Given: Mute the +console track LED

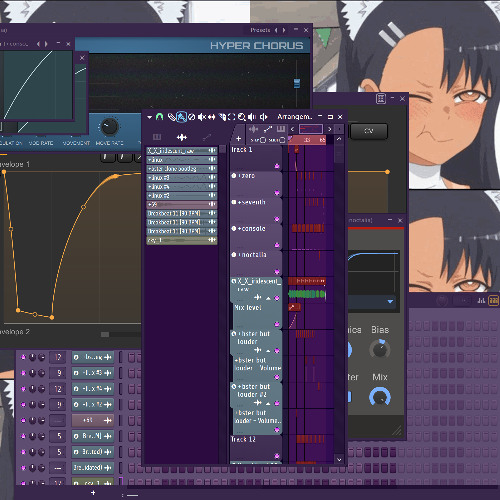Looking at the screenshot, I should [277, 245].
